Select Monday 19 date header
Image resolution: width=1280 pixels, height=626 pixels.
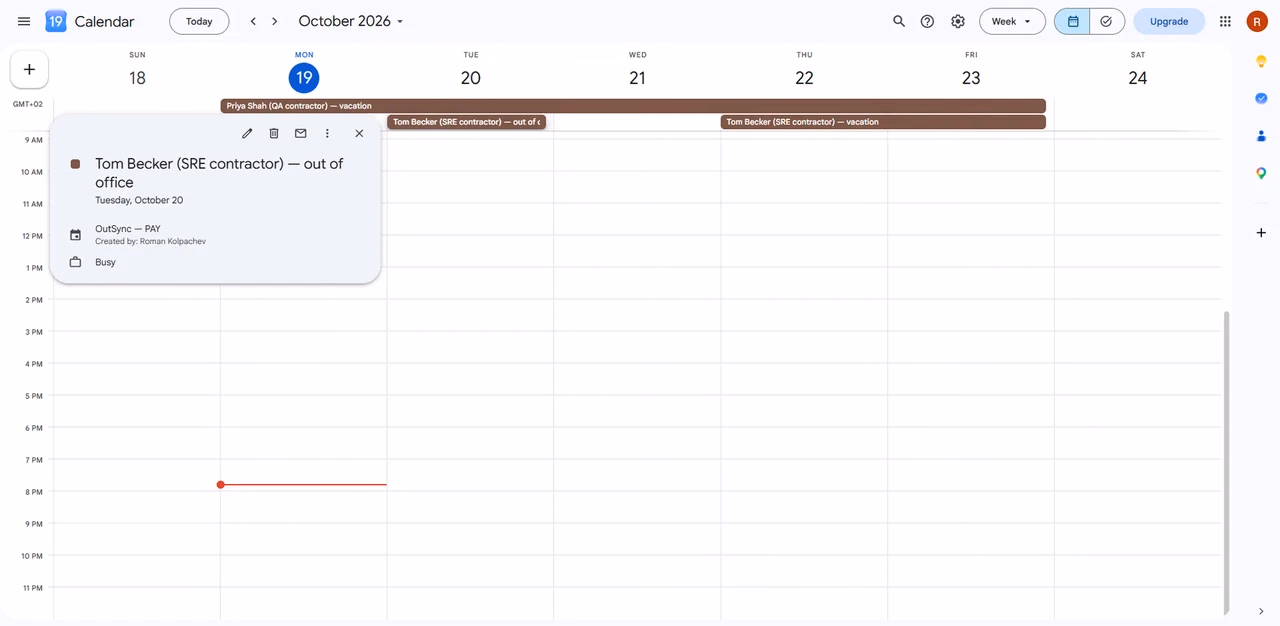point(304,78)
